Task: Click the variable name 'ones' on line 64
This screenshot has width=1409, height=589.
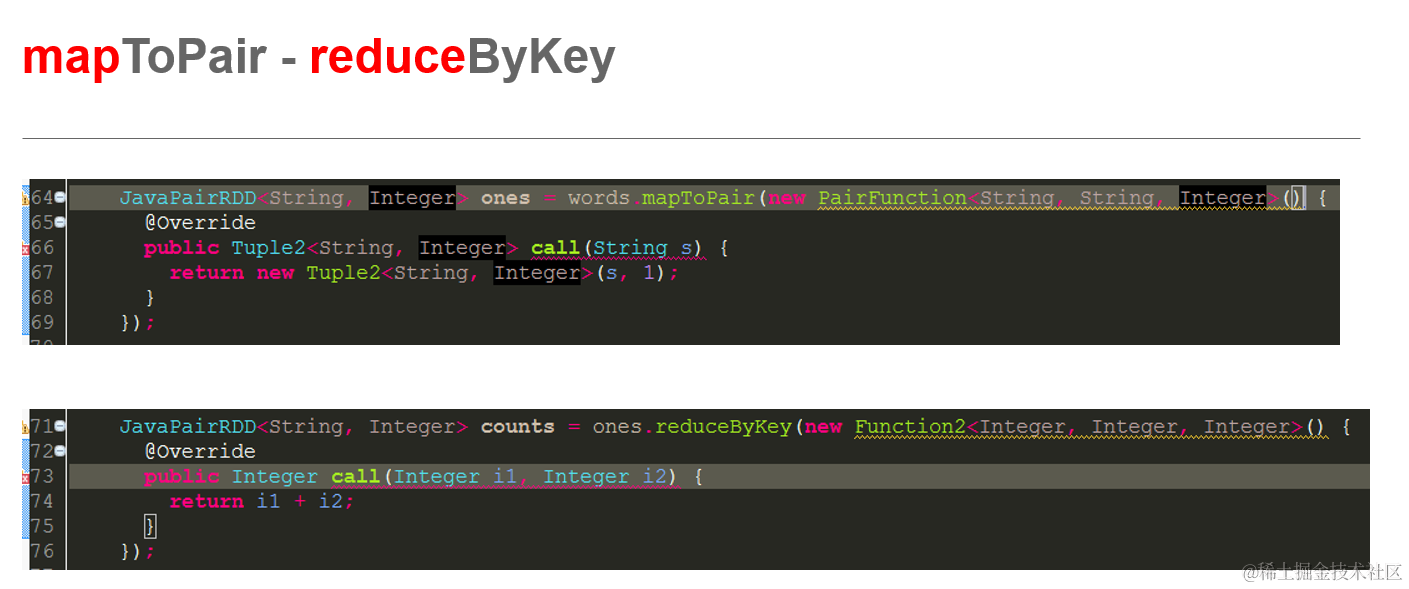Action: [505, 198]
